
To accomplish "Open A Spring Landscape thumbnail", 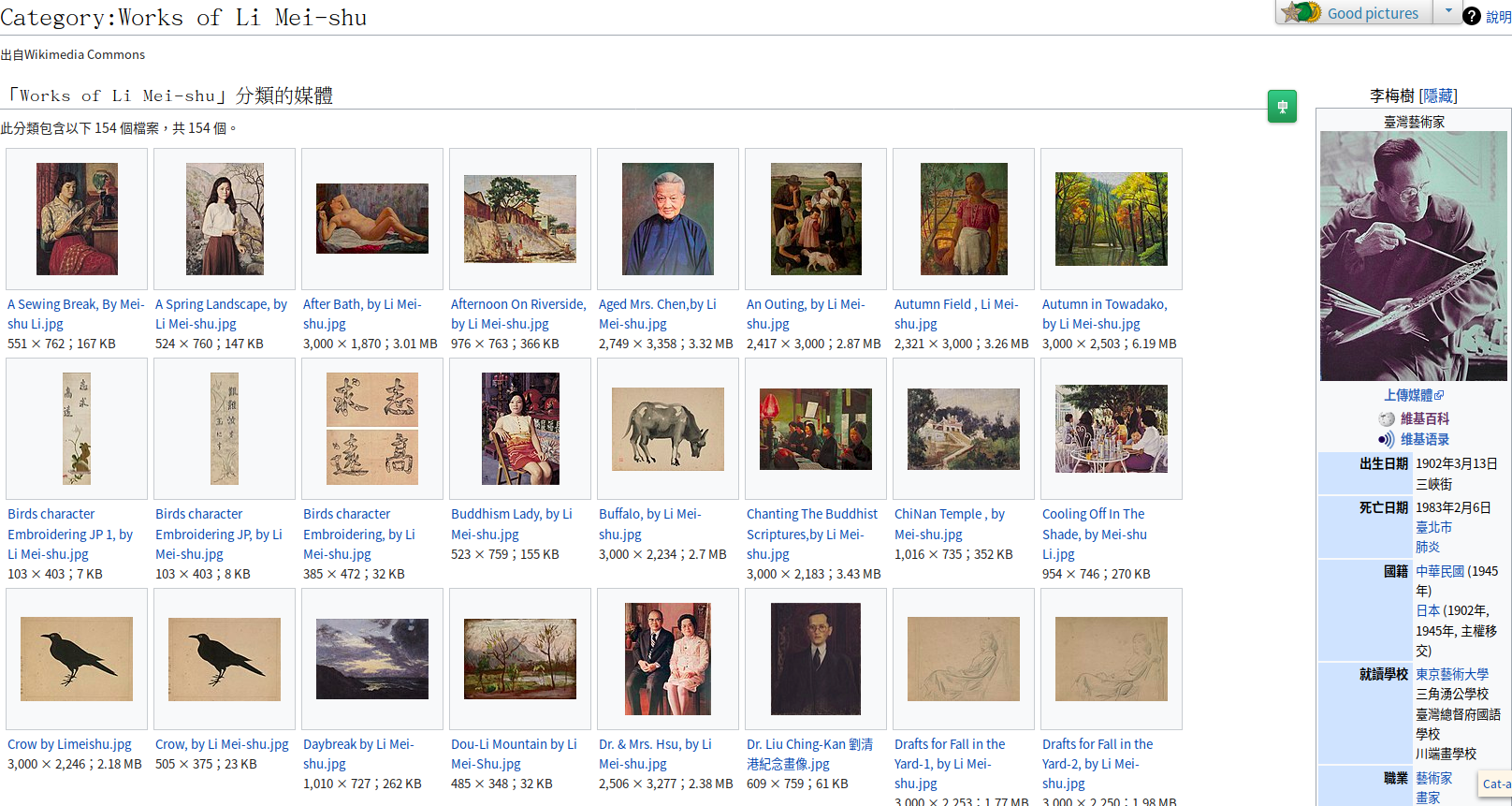I will [x=225, y=219].
